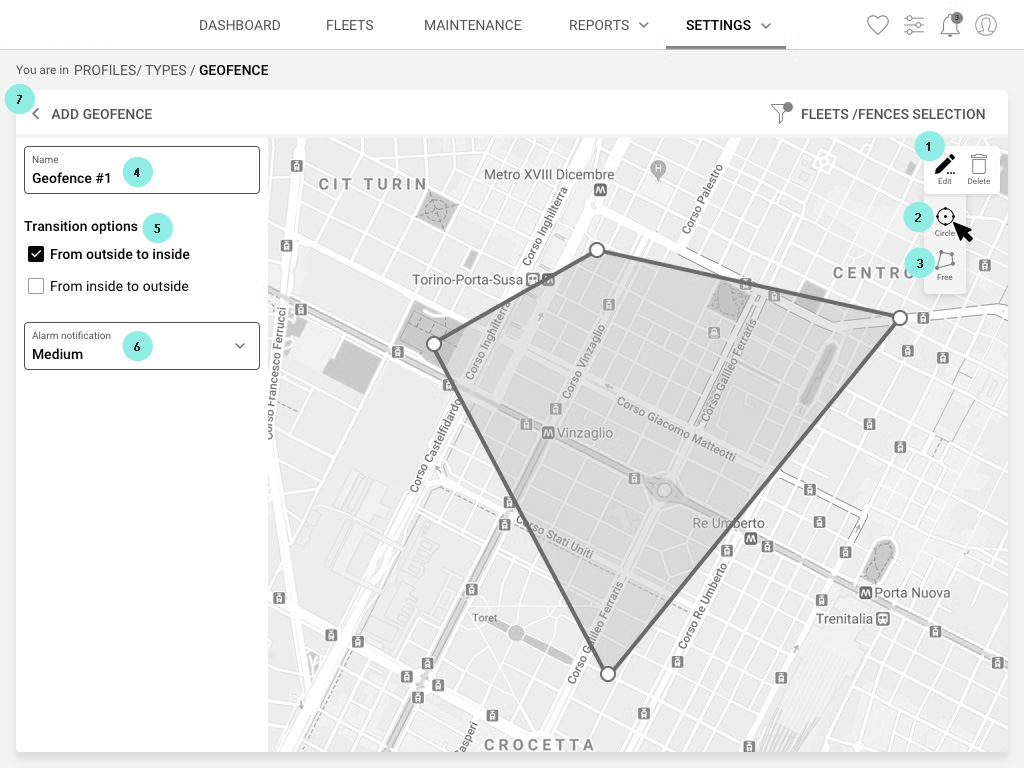Screen dimensions: 1024x768
Task: Open FLEETS /FENCES SELECTION filter
Action: click(878, 114)
